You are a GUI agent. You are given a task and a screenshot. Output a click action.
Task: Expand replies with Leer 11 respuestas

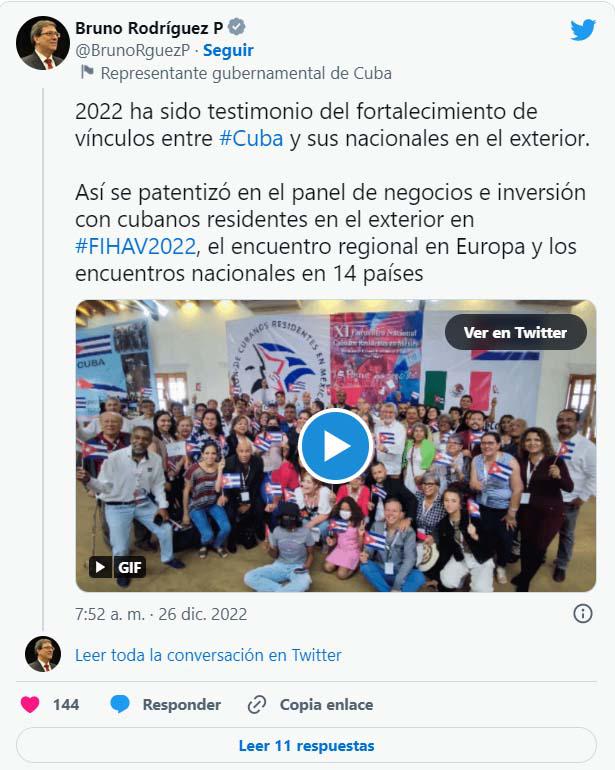tap(307, 745)
